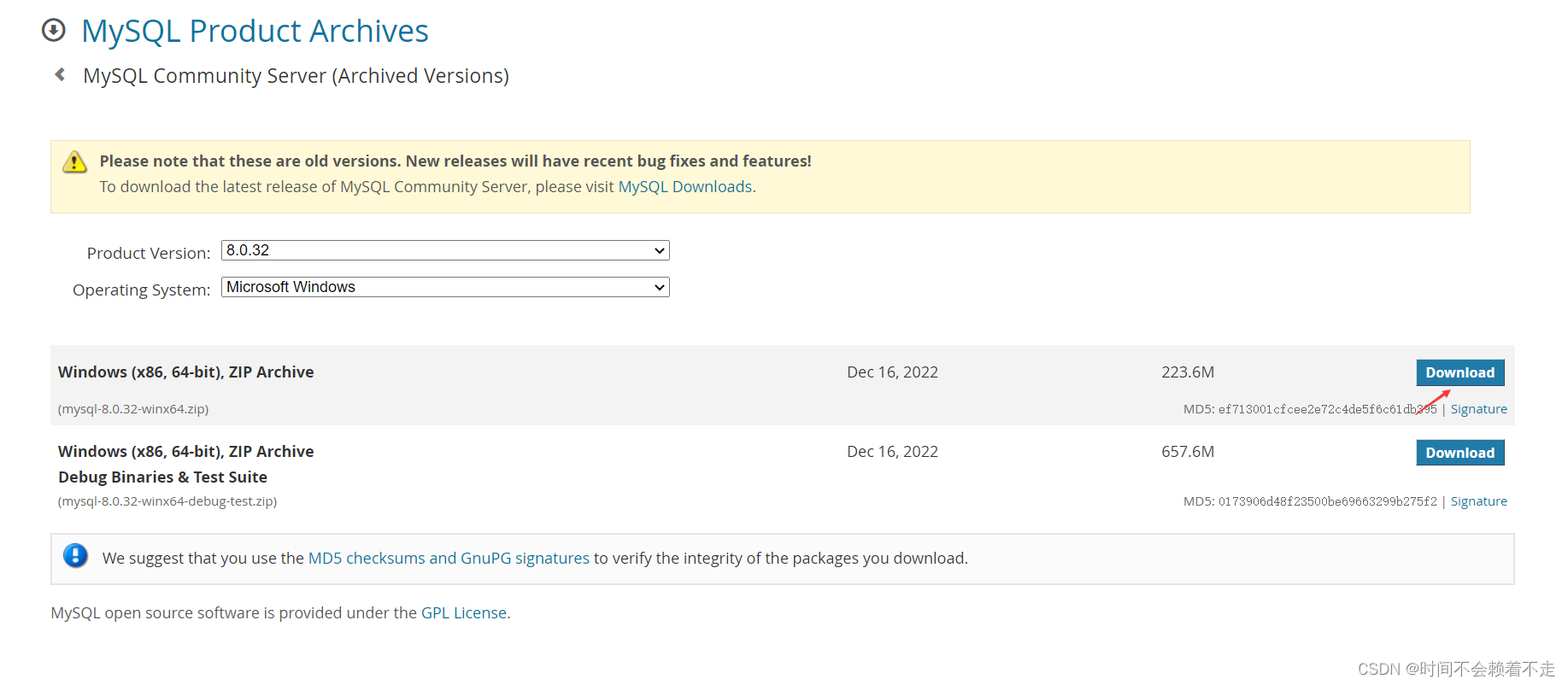The height and width of the screenshot is (685, 1568).
Task: Click the blue info exclamation icon
Action: click(x=75, y=556)
